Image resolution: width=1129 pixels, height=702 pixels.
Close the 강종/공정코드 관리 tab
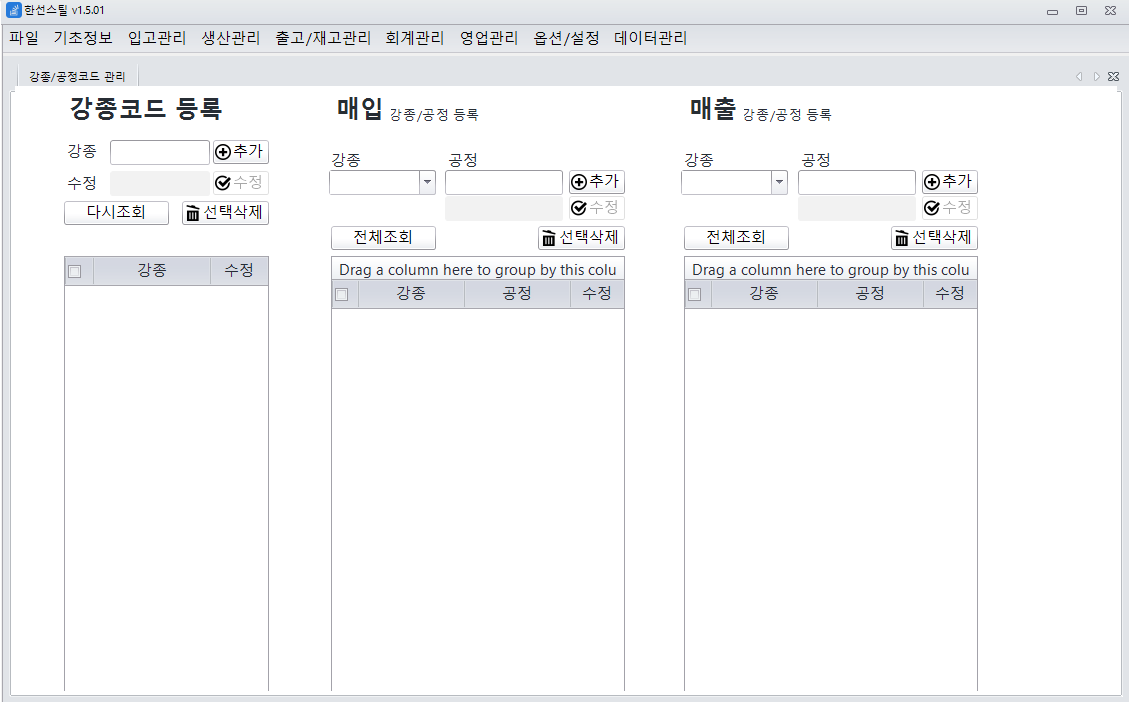pos(1113,76)
